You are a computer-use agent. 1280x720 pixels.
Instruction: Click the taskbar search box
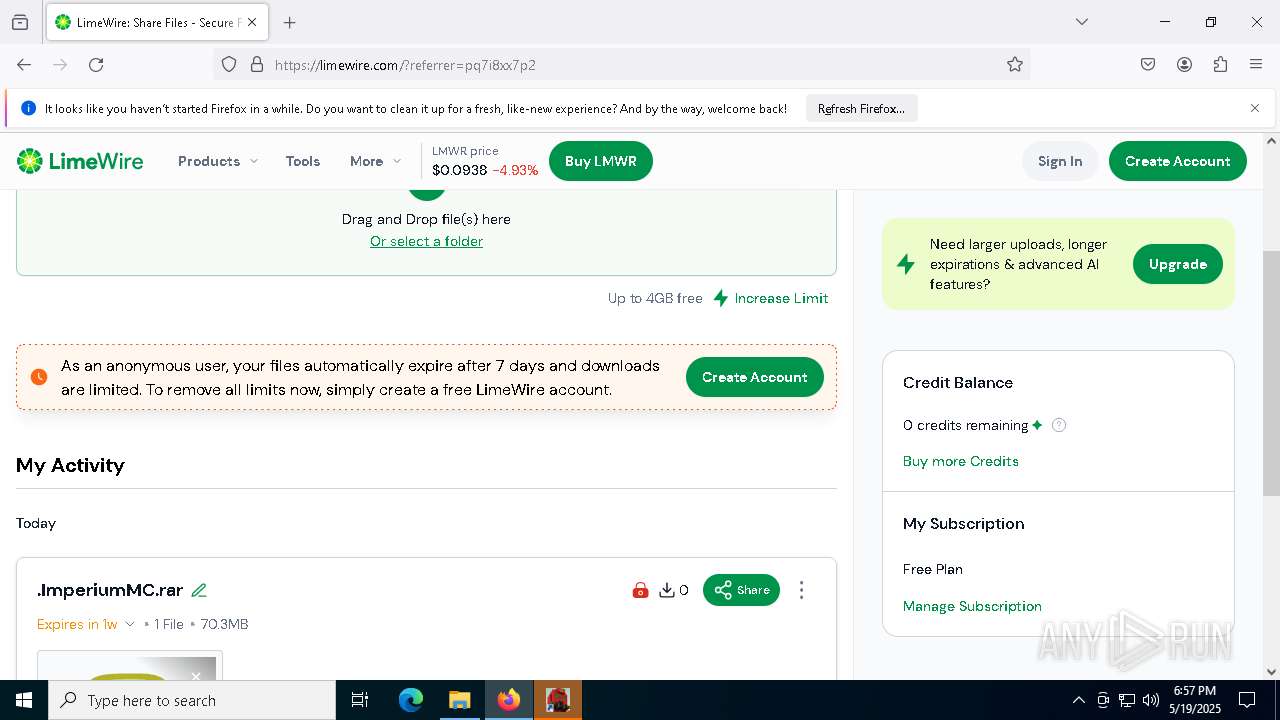(x=192, y=700)
